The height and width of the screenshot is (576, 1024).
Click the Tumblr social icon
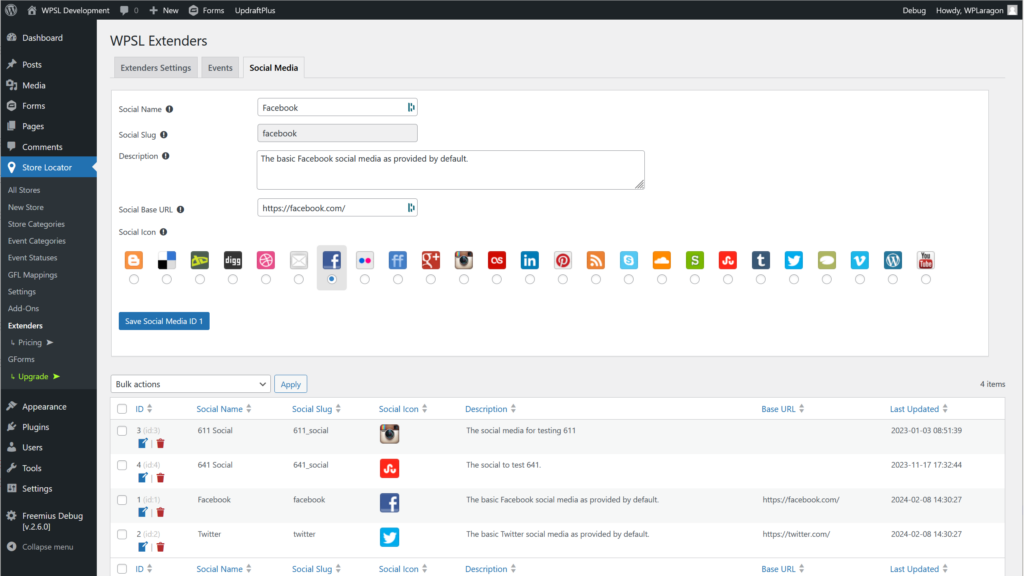click(760, 260)
